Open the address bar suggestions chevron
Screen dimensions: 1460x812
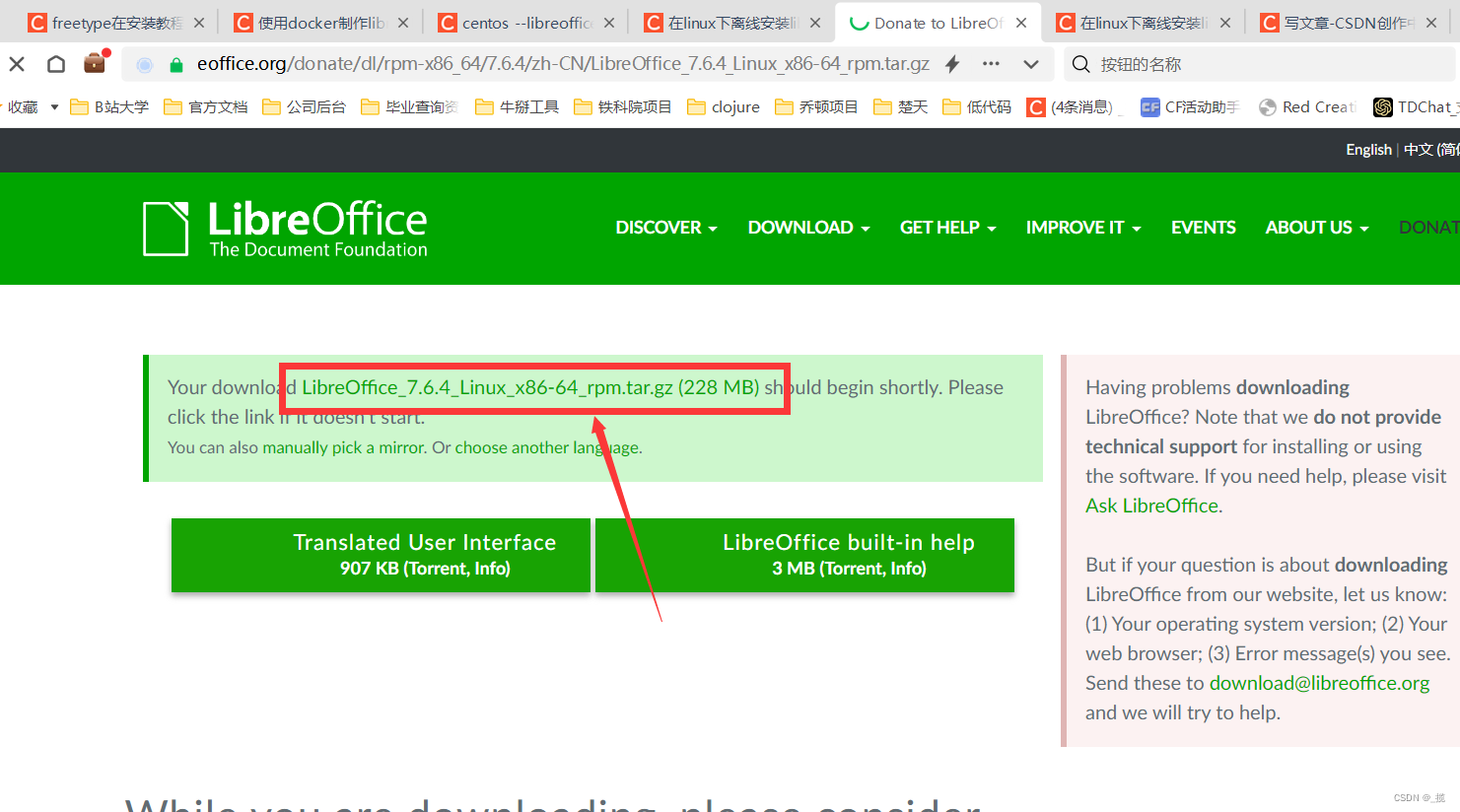pos(1031,63)
